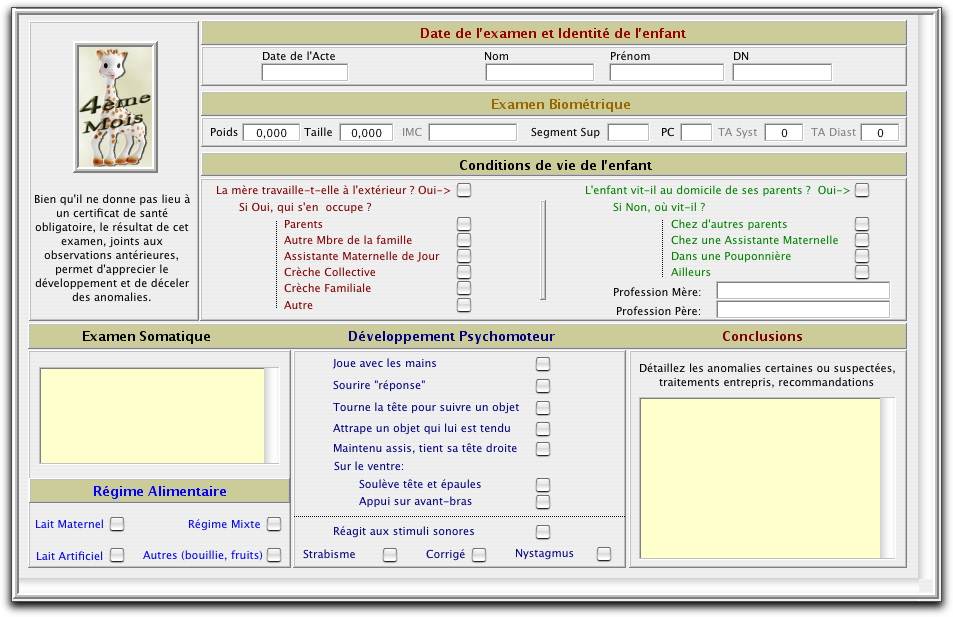The width and height of the screenshot is (953, 617).
Task: Focus the Nom input field
Action: [x=540, y=72]
